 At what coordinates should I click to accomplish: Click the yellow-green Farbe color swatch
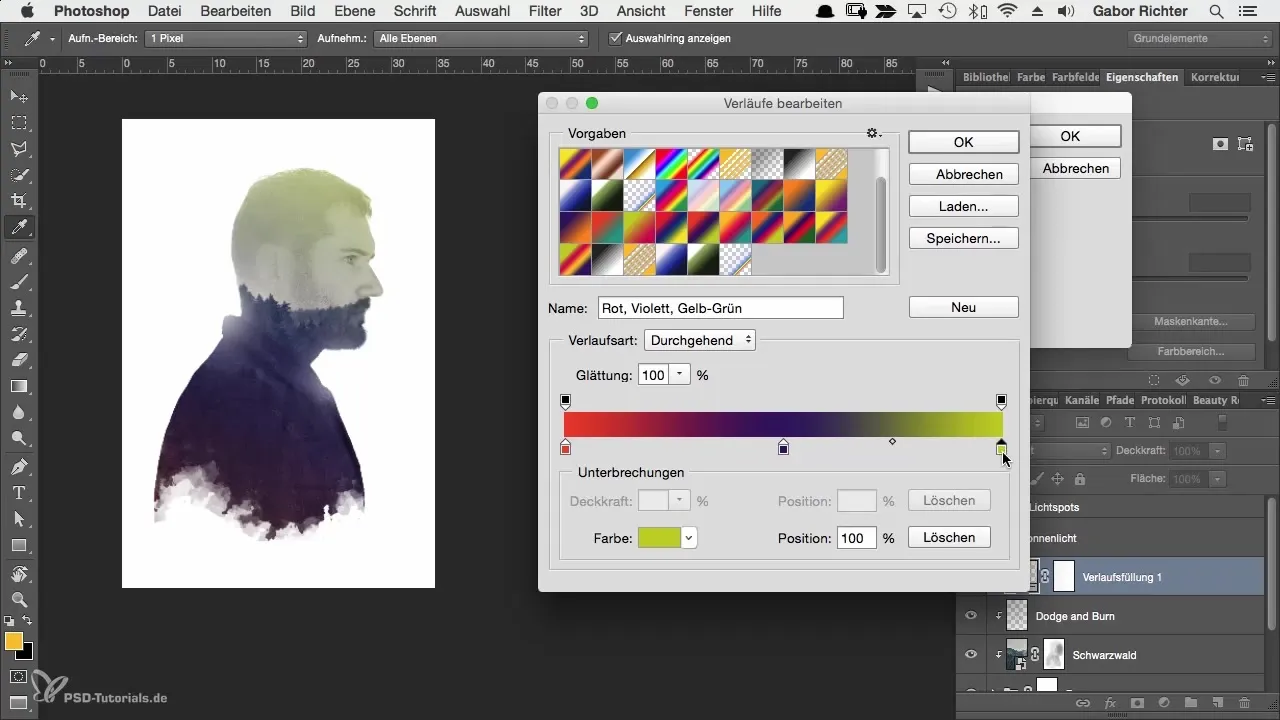click(x=660, y=538)
